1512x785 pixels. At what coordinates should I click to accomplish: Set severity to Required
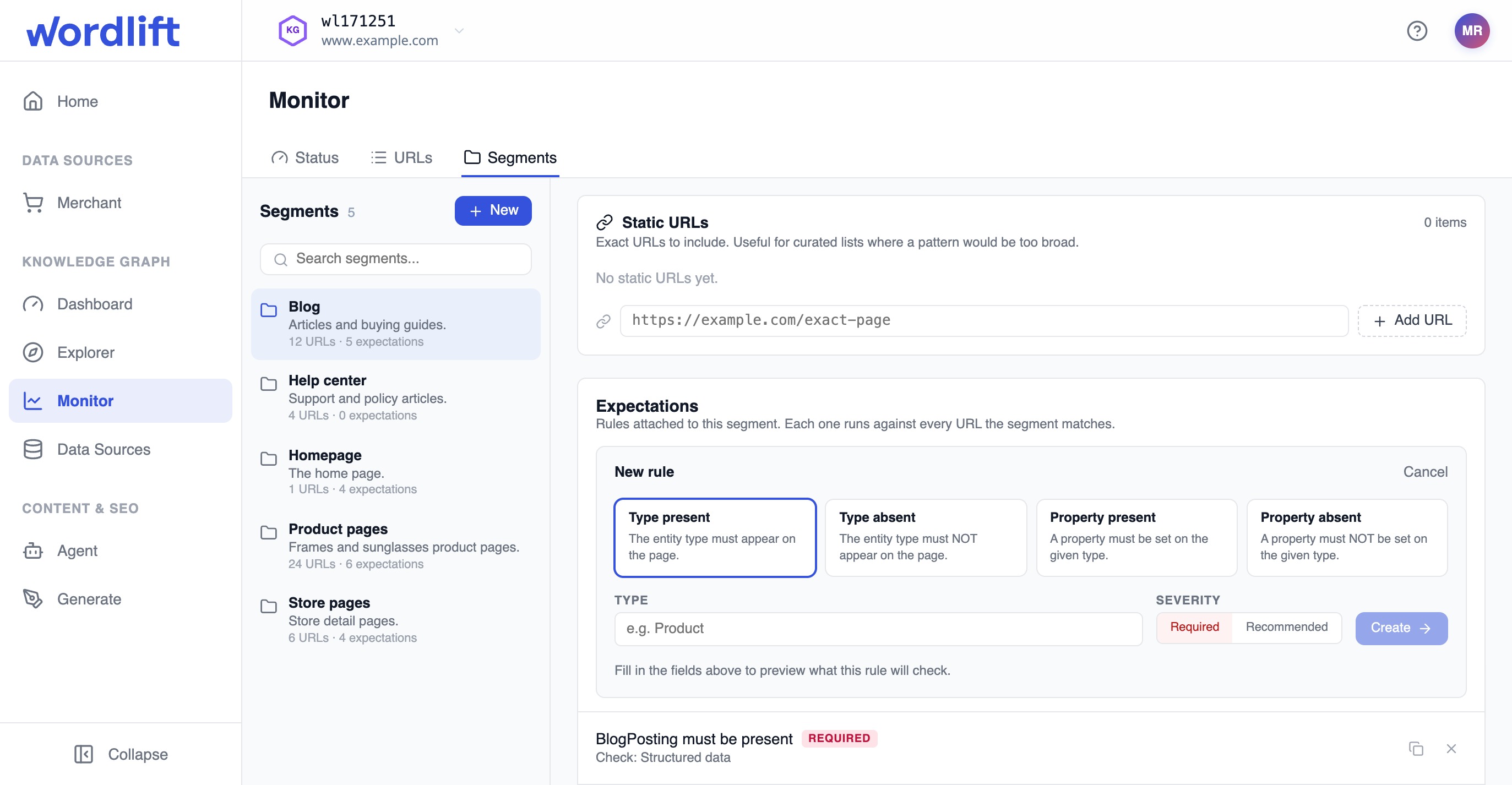pyautogui.click(x=1194, y=627)
